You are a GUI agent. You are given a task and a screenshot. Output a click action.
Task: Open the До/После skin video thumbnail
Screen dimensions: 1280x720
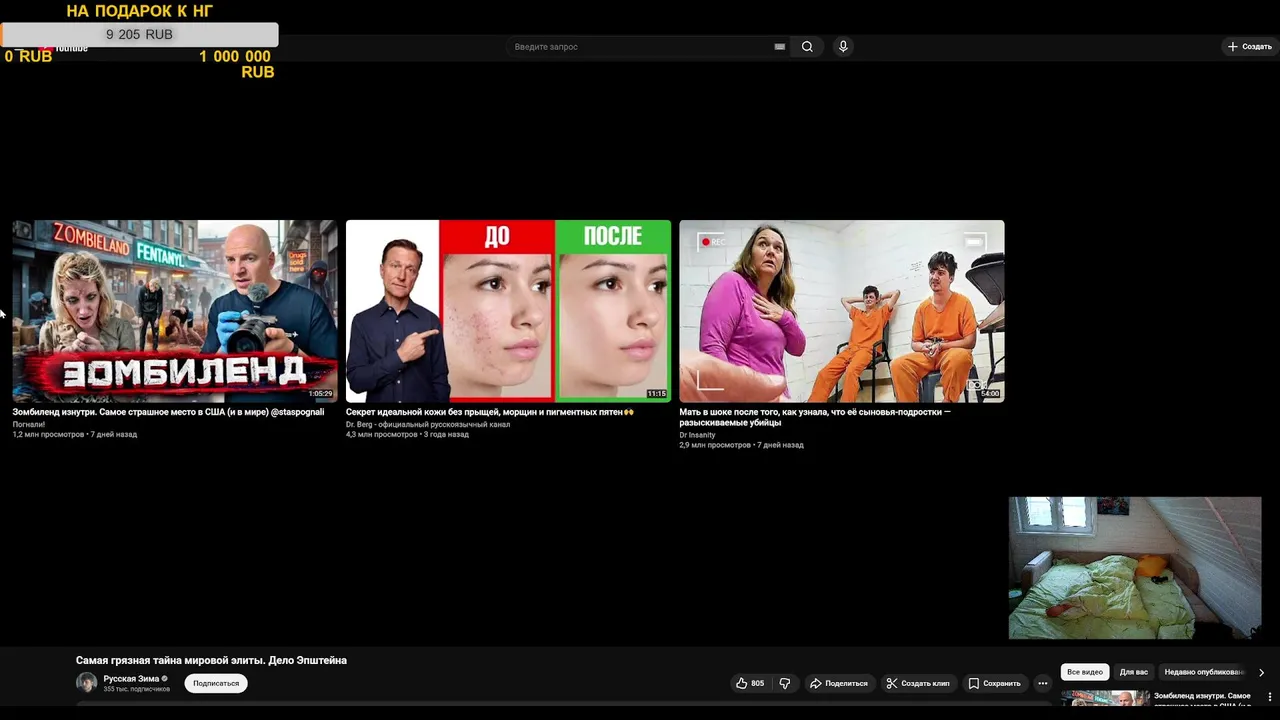tap(508, 311)
